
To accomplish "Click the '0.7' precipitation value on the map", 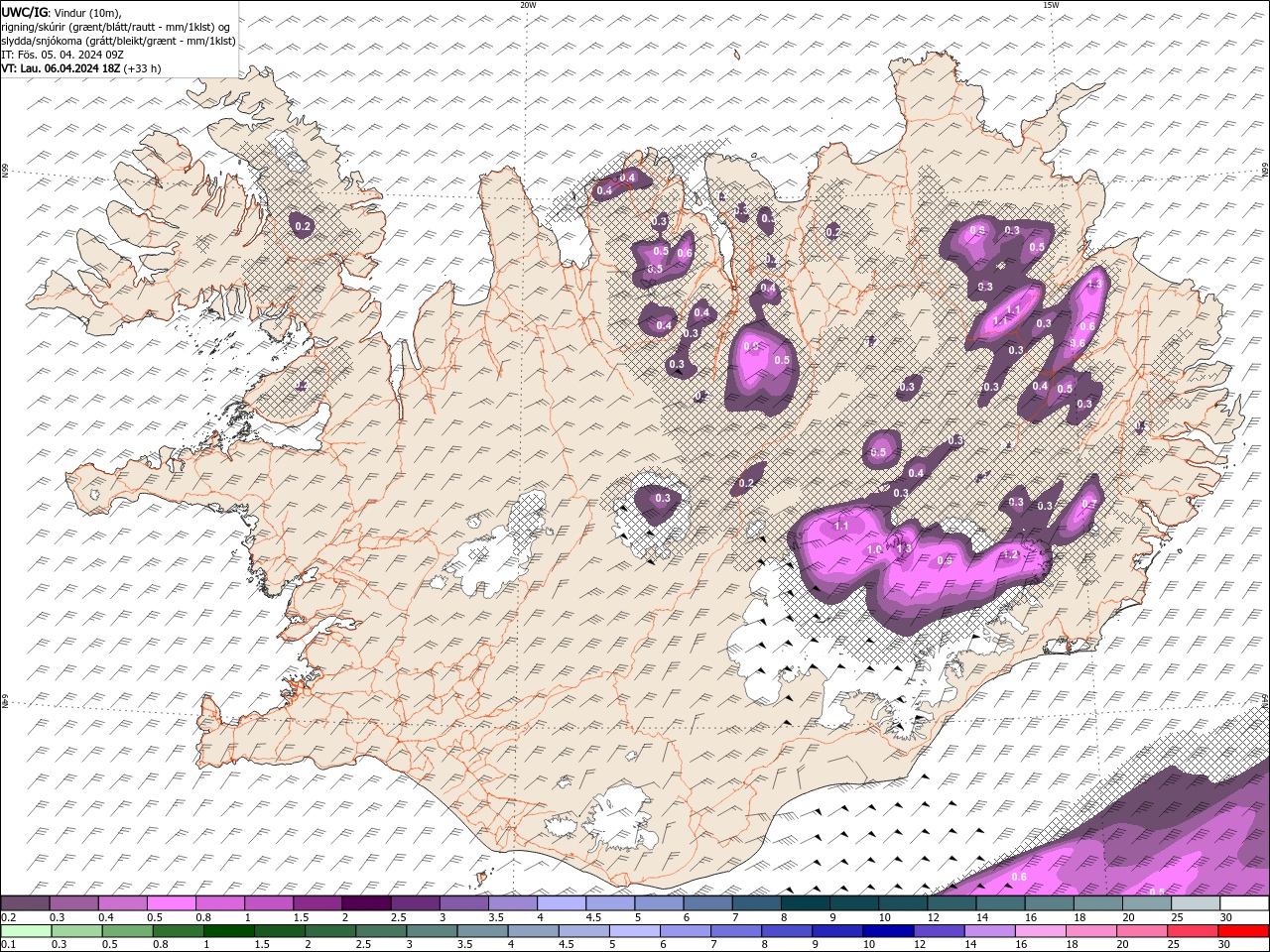I will pos(1088,504).
